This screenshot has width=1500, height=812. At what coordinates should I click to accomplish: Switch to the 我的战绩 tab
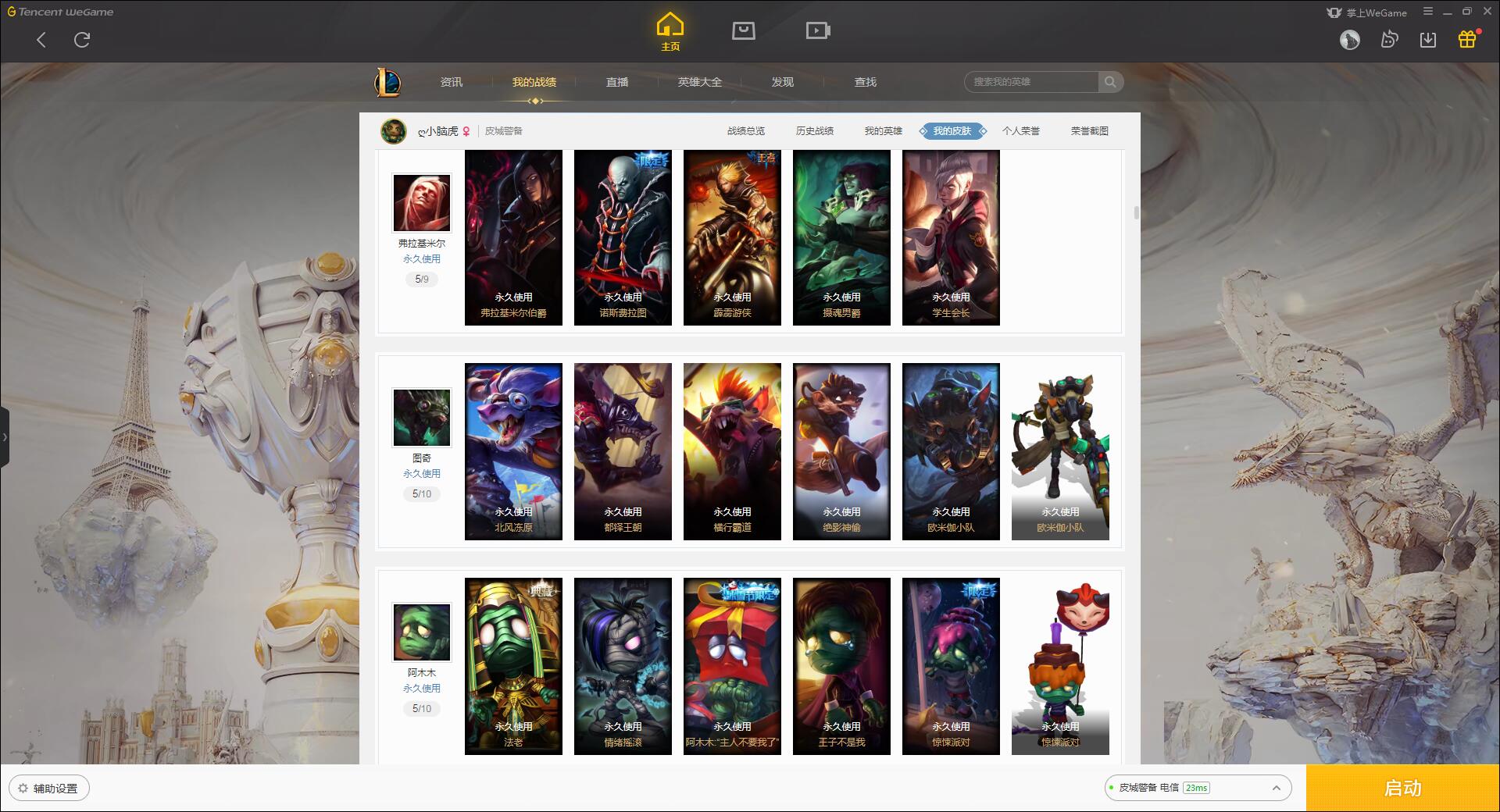(x=534, y=82)
